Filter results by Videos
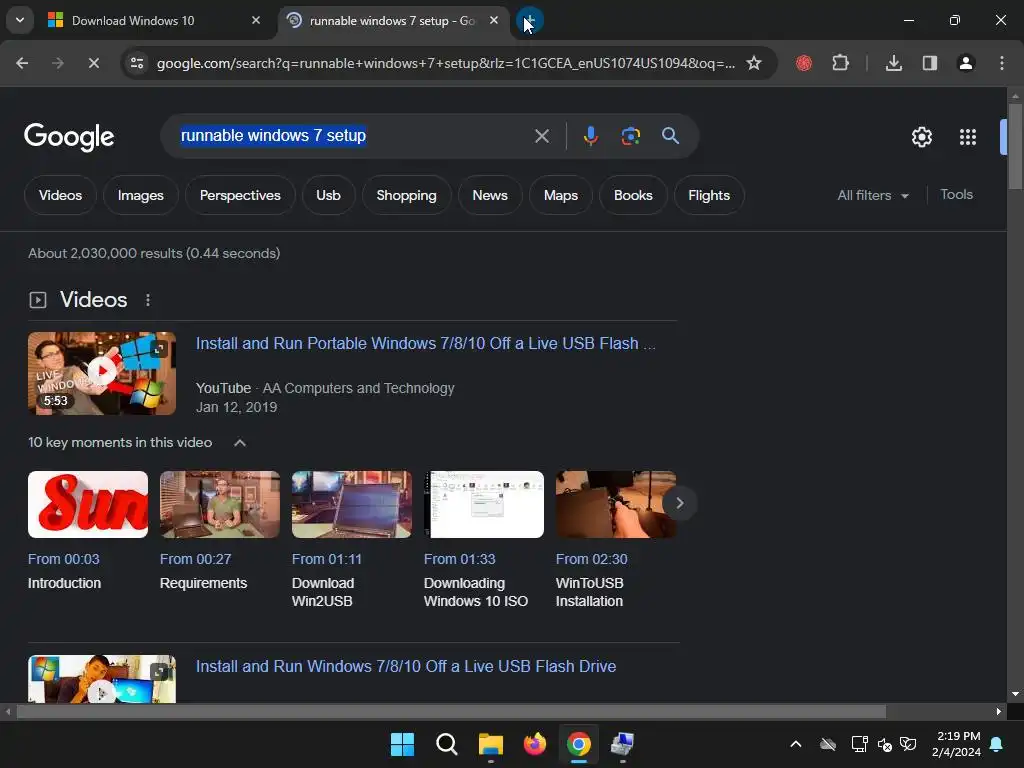 61,195
